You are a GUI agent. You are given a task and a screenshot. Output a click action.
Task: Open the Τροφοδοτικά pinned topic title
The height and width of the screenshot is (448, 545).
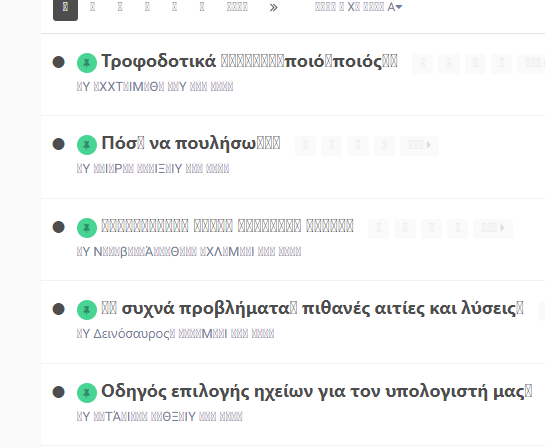click(249, 62)
